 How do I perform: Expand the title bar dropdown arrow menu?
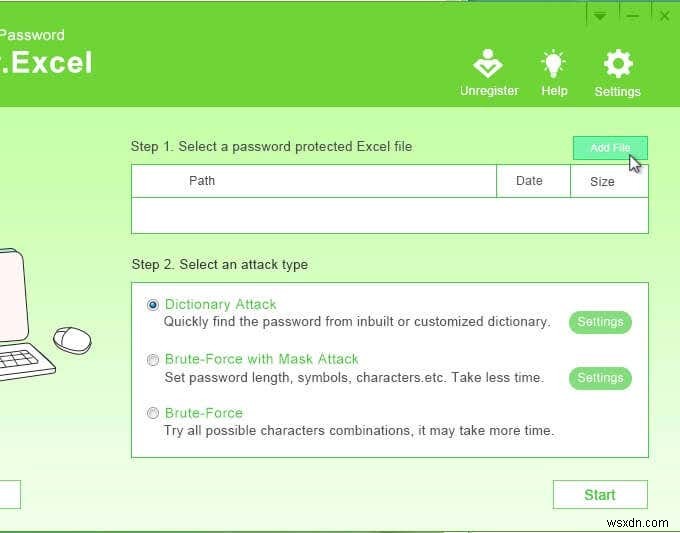pyautogui.click(x=599, y=16)
